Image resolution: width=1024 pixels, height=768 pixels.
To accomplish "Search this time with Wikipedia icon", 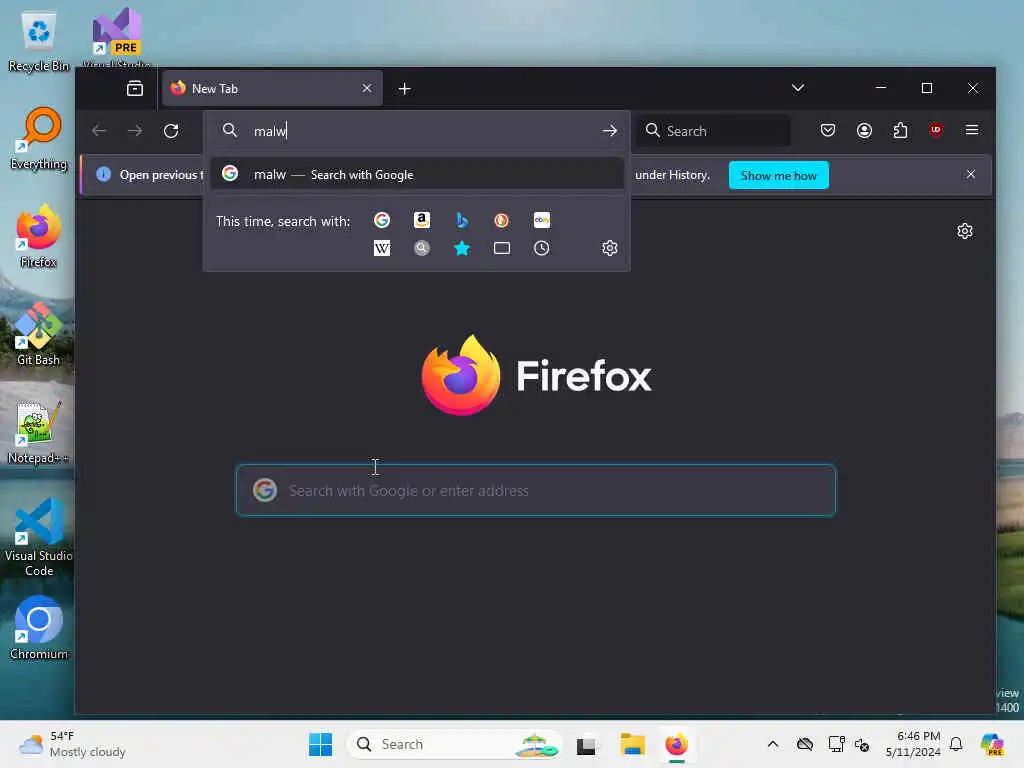I will pos(382,248).
